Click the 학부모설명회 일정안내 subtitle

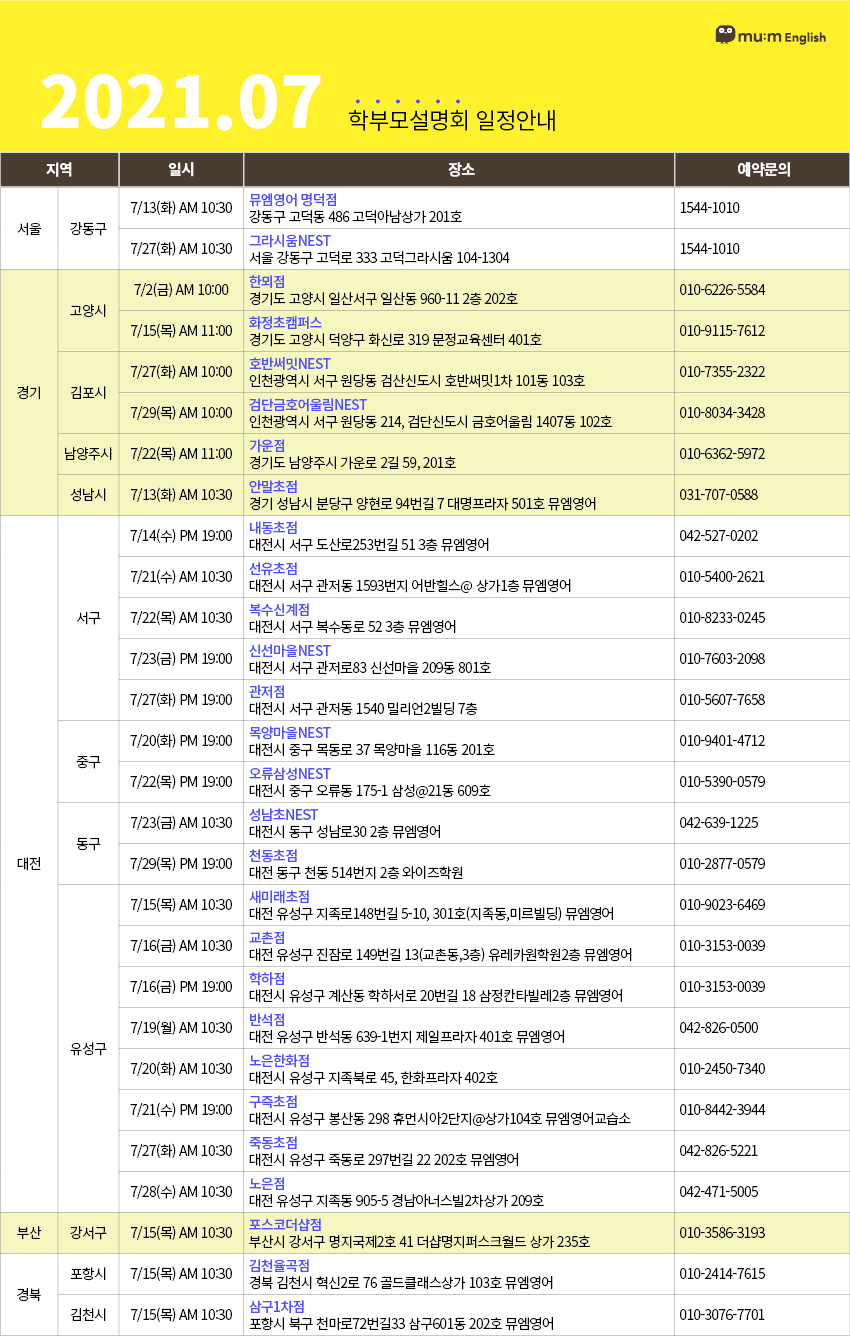click(x=452, y=120)
